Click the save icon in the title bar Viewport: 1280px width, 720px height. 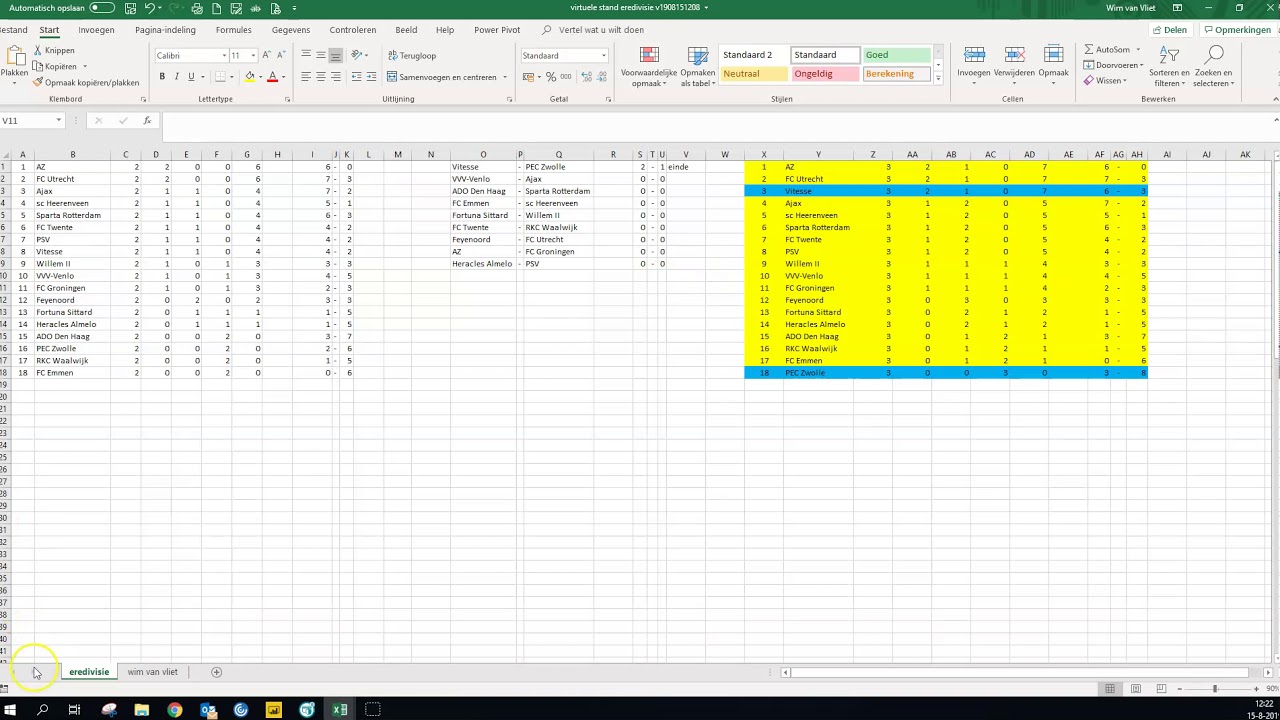[130, 8]
